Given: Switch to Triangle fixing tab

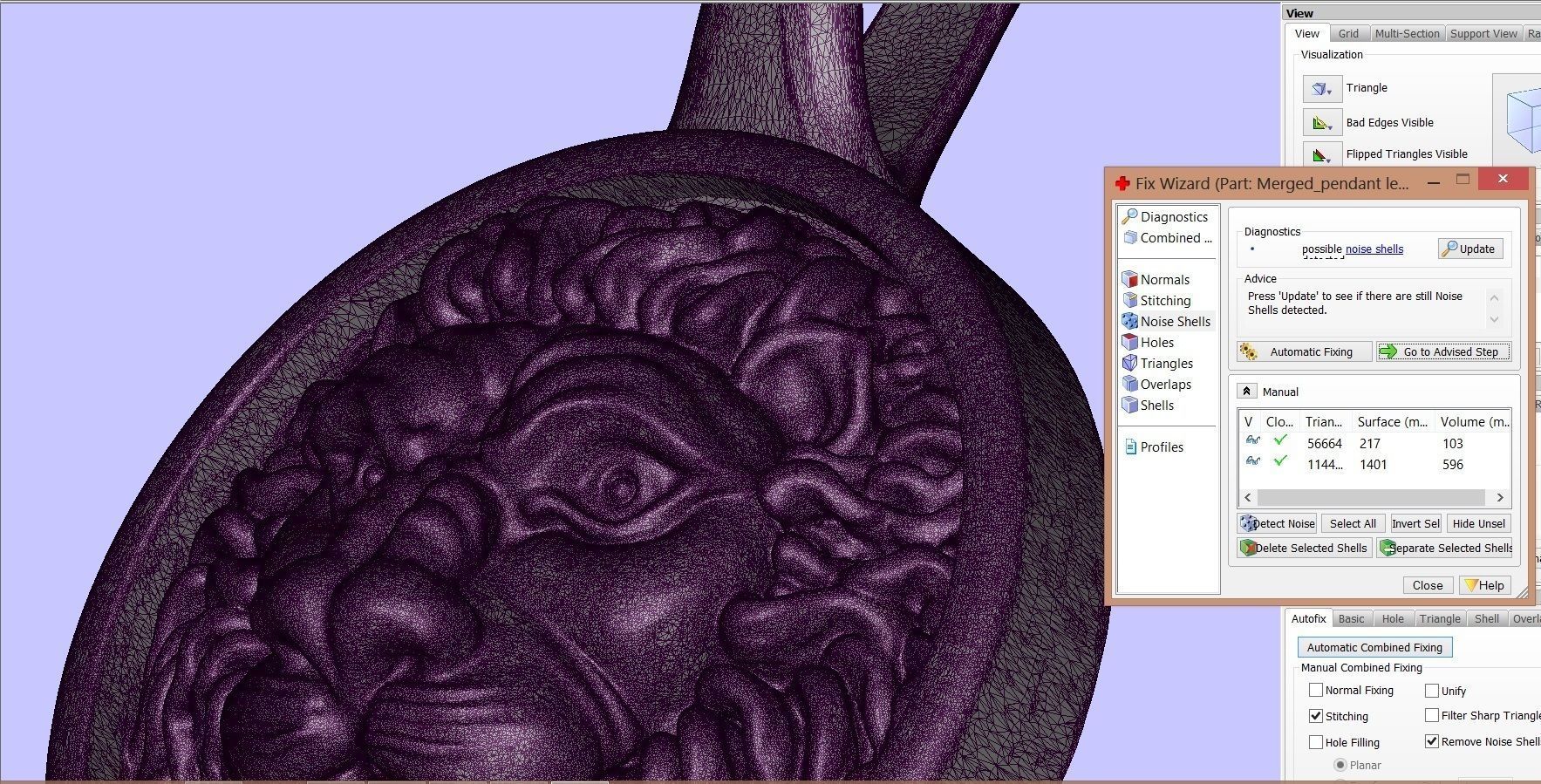Looking at the screenshot, I should coord(1439,618).
